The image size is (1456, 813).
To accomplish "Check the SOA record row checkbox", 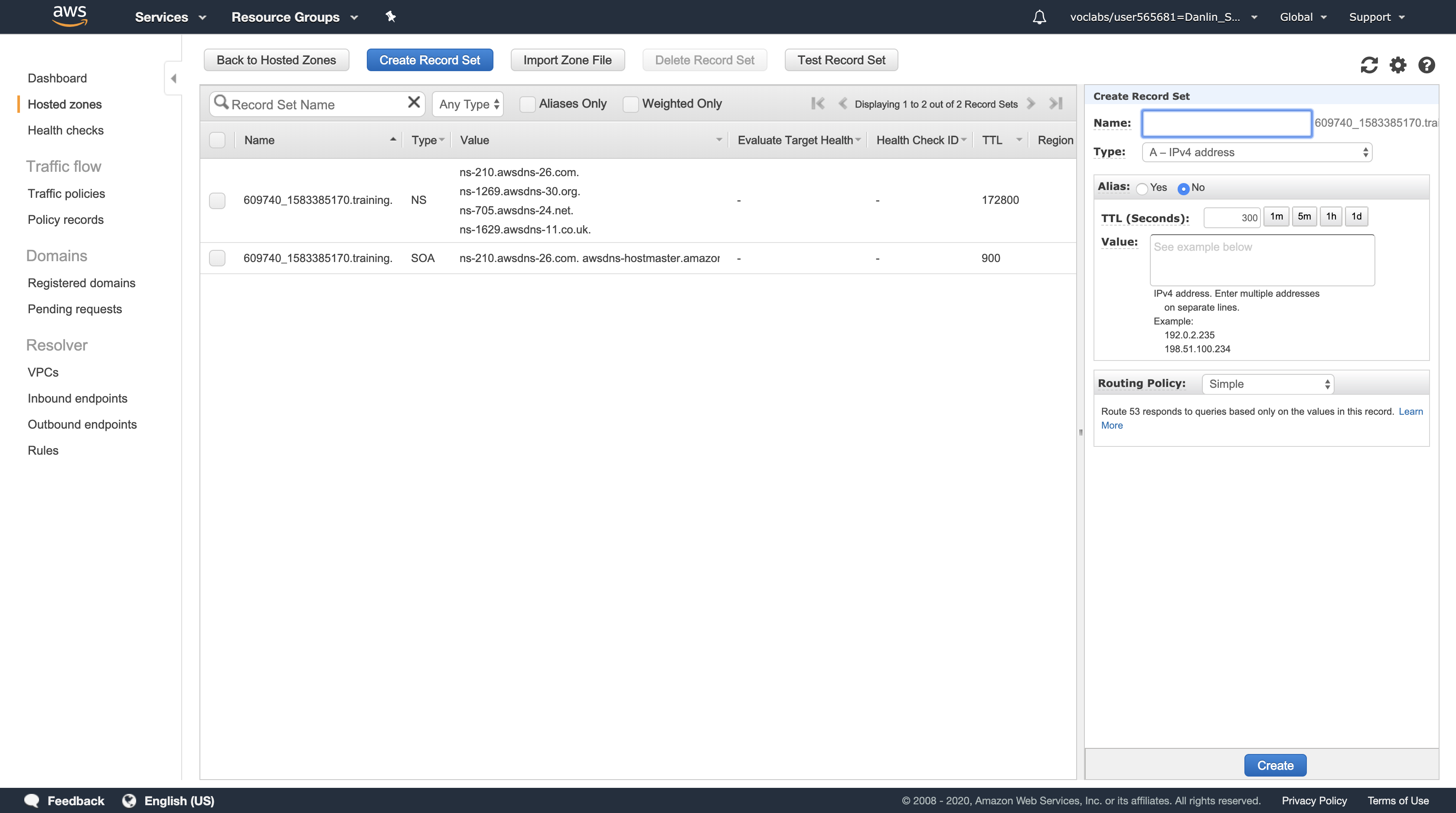I will 217,259.
